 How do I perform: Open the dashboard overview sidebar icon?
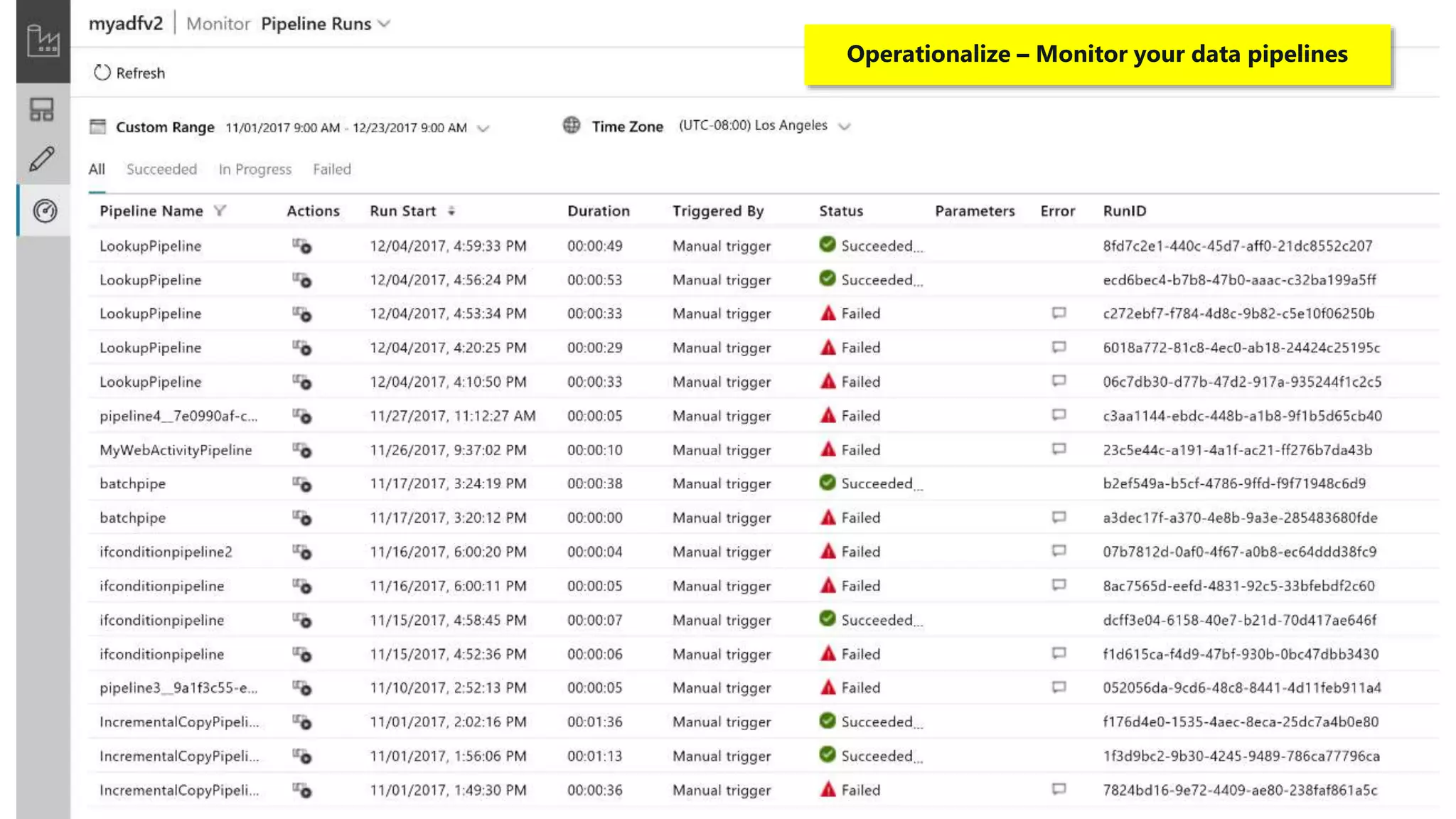[x=42, y=110]
